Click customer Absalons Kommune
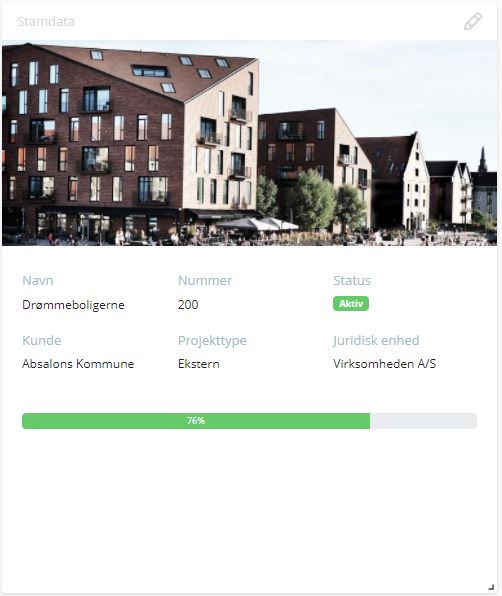The image size is (502, 596). 78,364
